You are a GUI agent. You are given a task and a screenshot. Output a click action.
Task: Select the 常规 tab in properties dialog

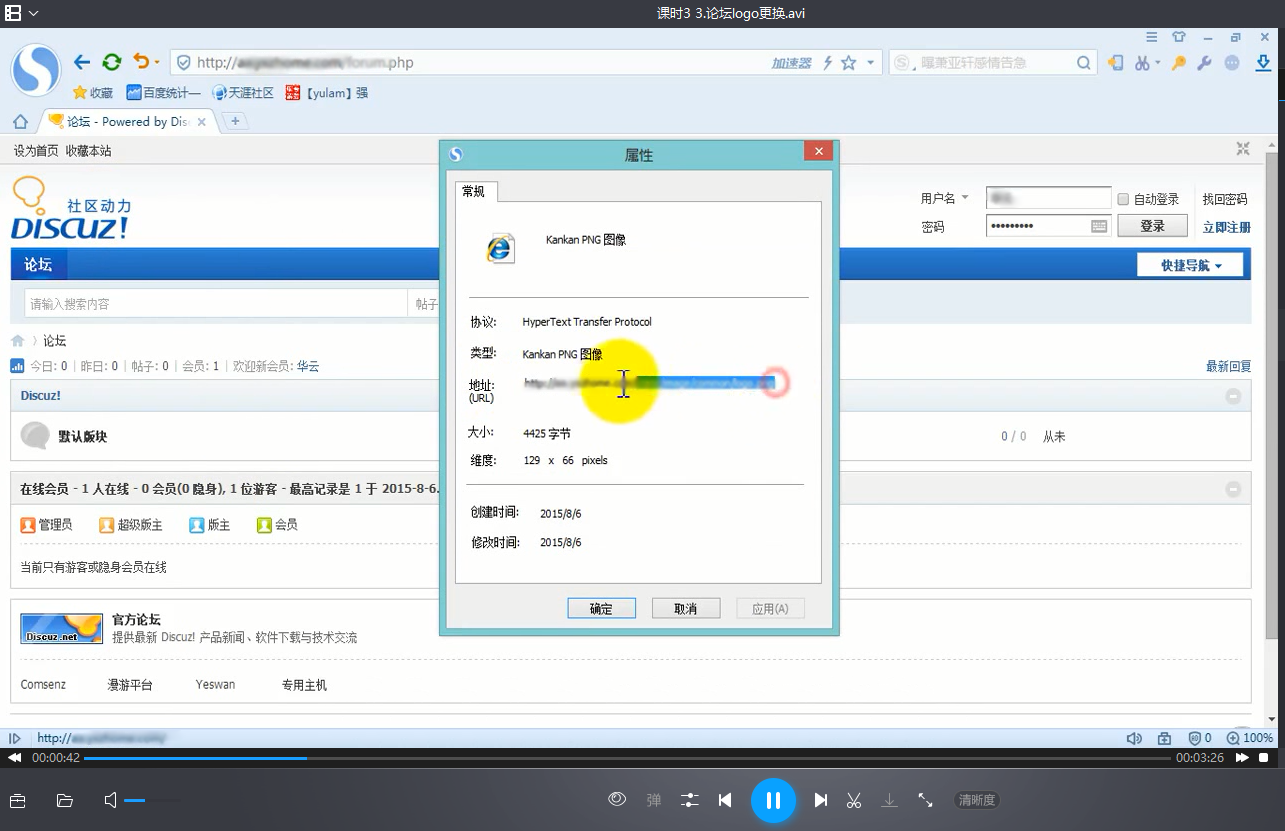click(474, 191)
